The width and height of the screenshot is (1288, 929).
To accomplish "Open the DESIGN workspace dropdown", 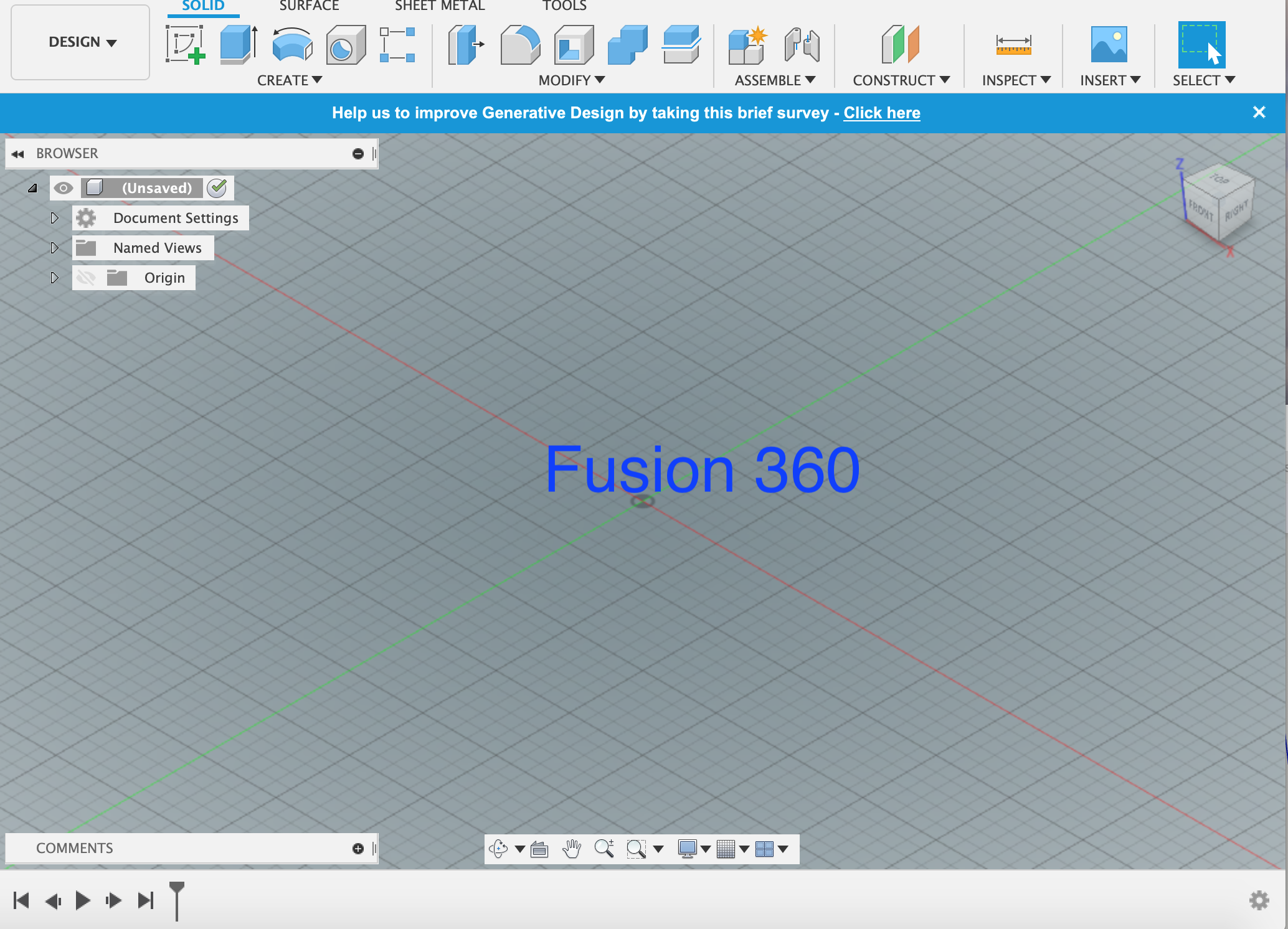I will coord(81,42).
